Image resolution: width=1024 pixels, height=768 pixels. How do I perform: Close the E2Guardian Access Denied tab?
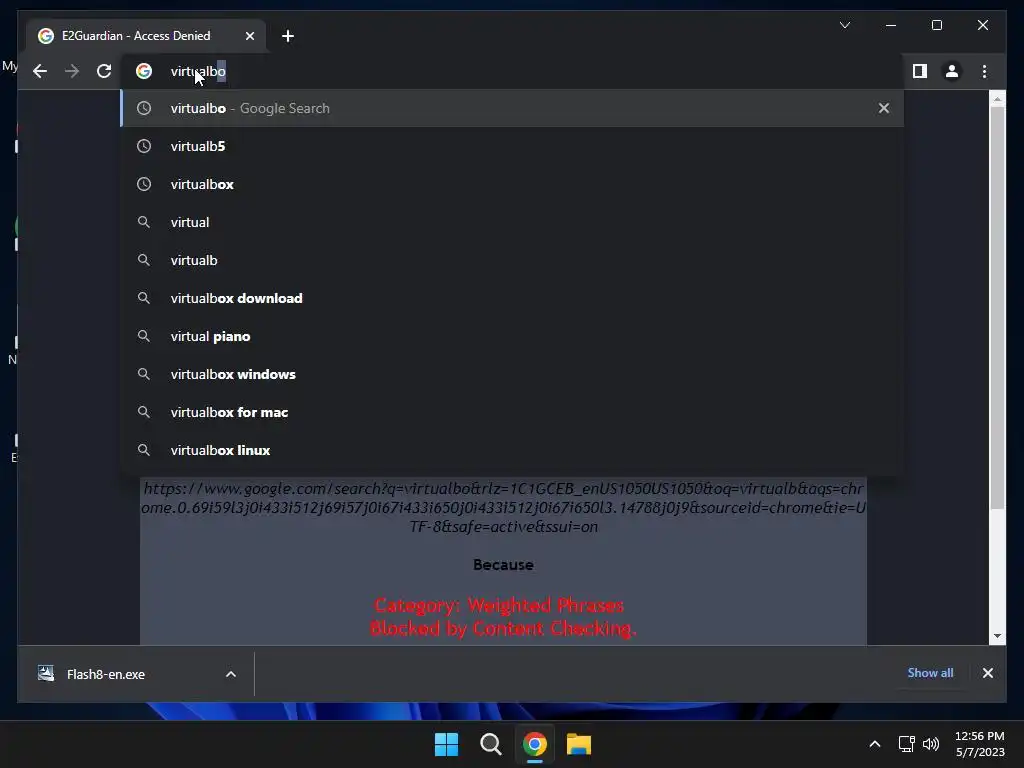(x=249, y=36)
